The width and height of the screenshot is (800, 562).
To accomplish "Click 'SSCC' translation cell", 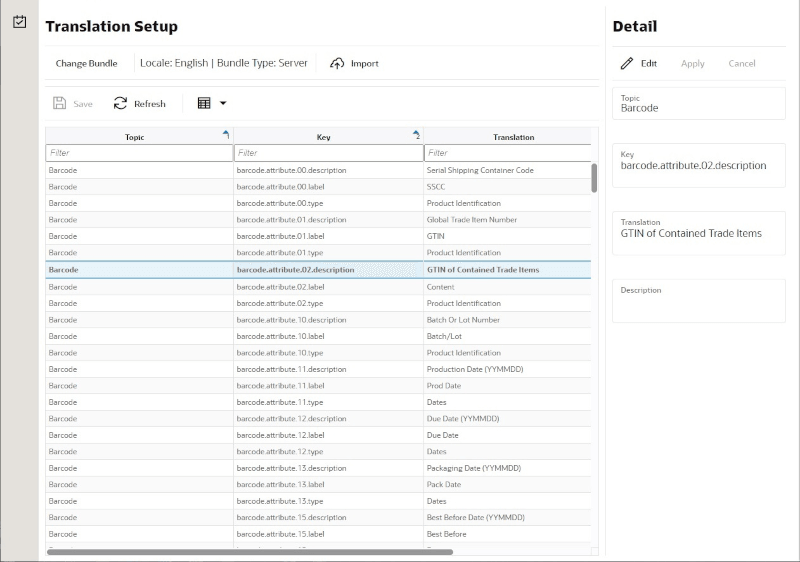I will [x=507, y=187].
